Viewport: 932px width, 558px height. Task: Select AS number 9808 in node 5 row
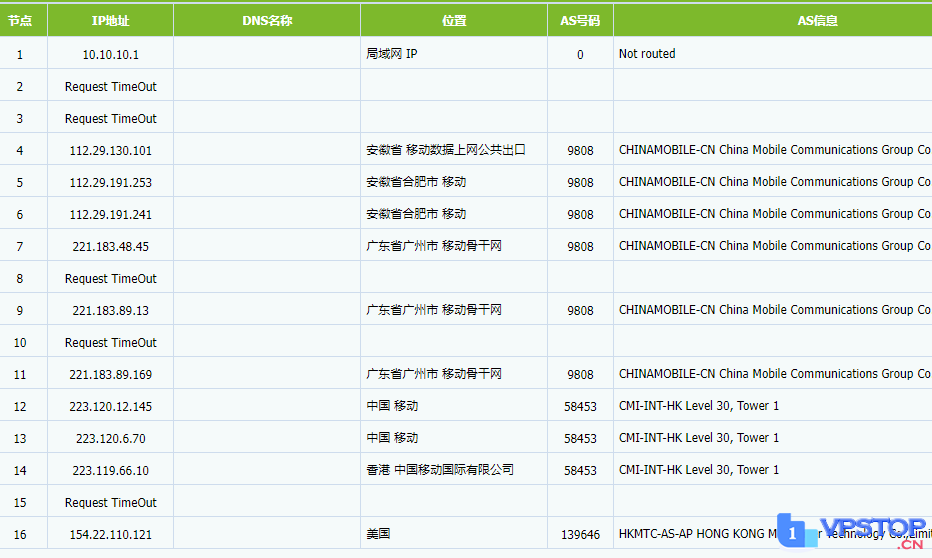coord(580,183)
